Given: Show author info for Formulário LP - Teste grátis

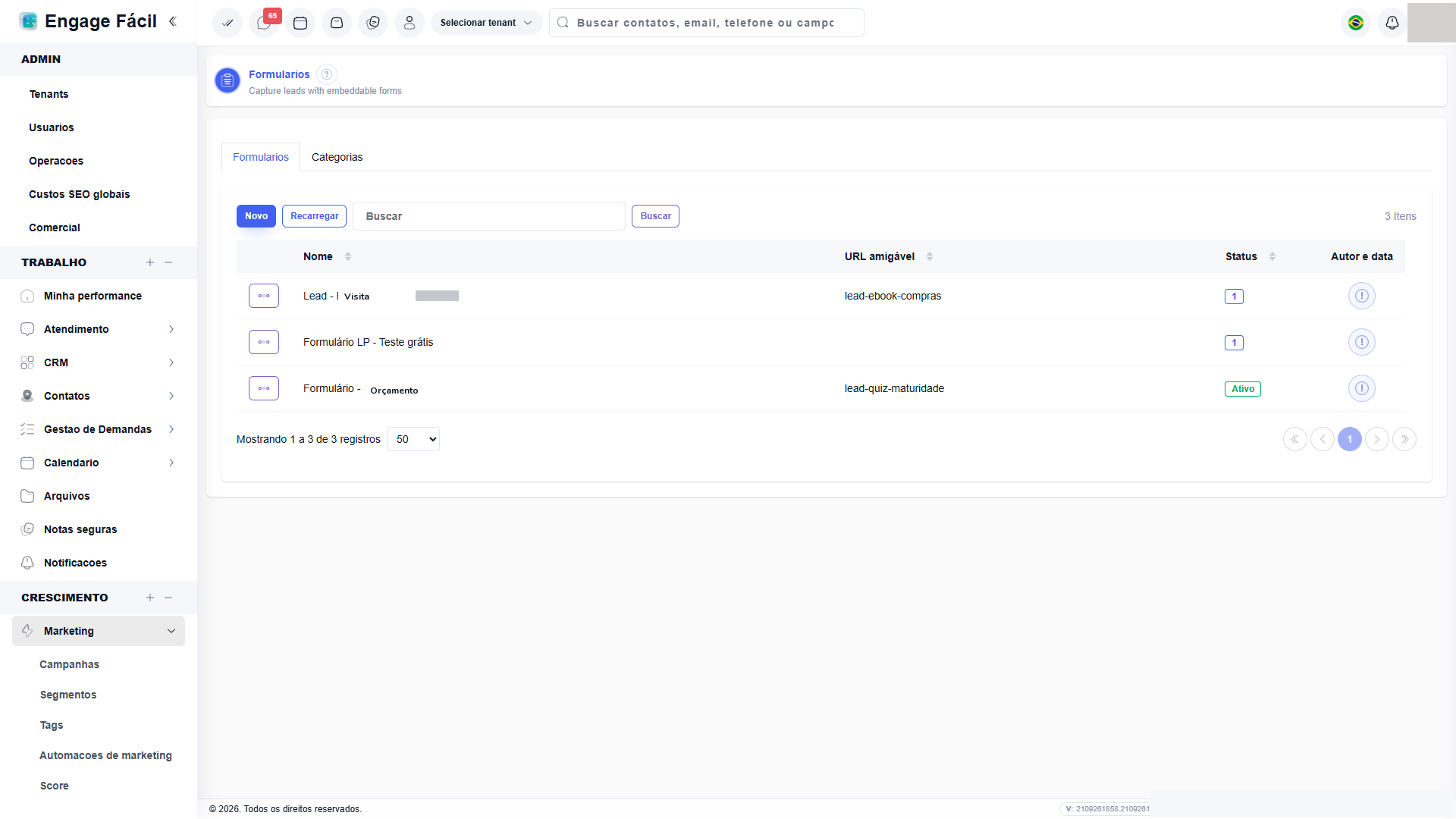Looking at the screenshot, I should point(1362,342).
